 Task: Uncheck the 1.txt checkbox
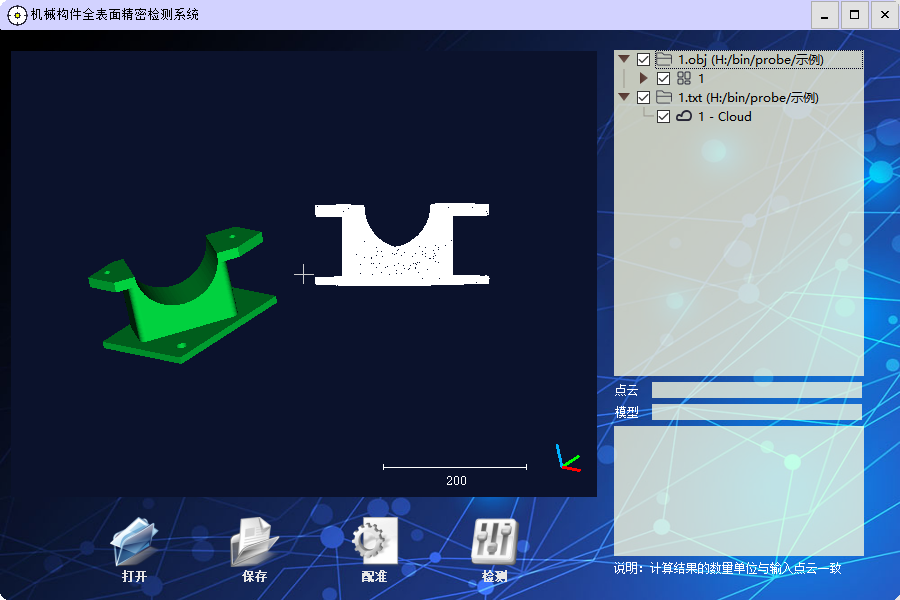click(644, 97)
